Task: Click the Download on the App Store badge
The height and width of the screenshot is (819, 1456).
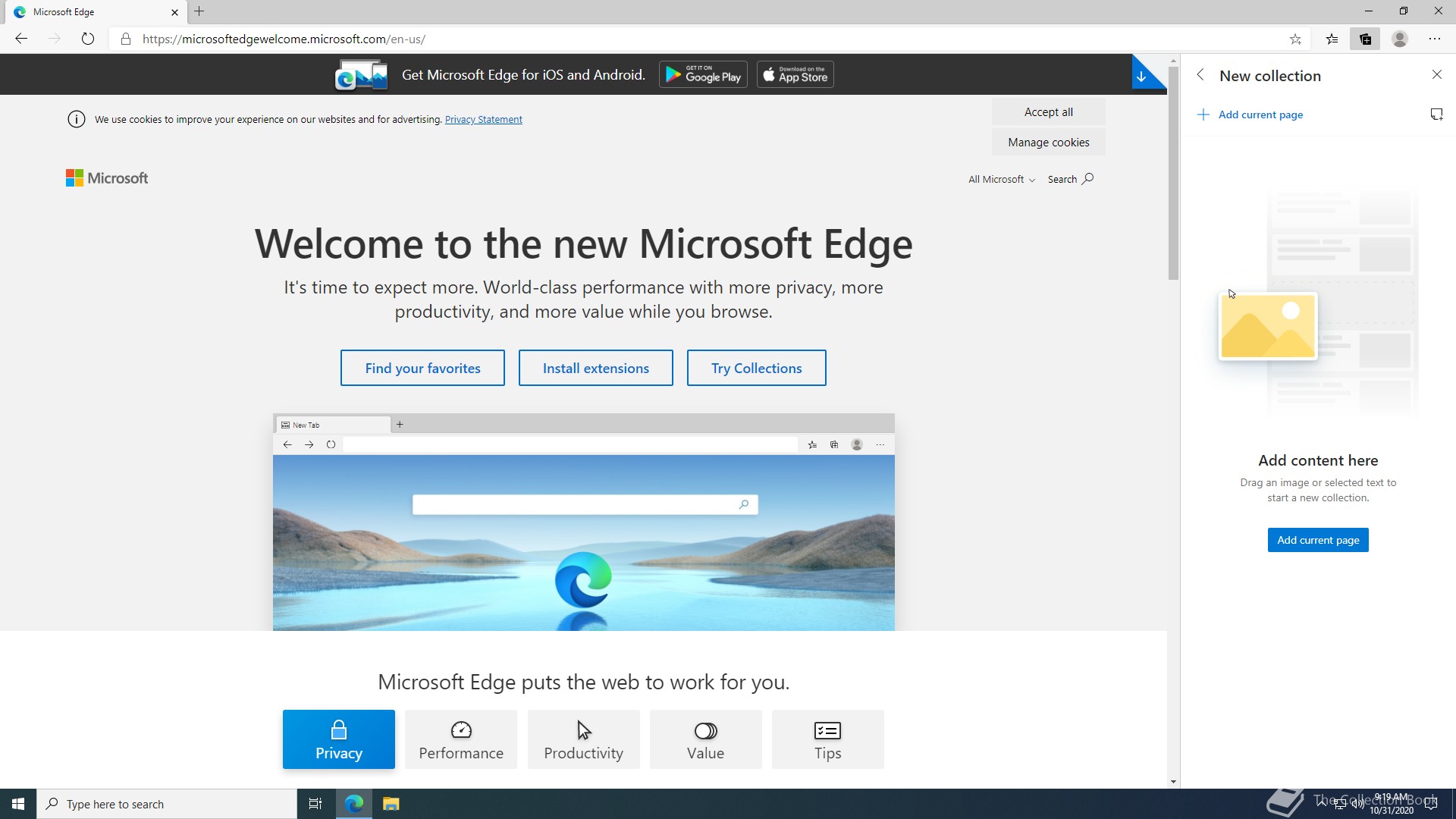Action: [x=795, y=74]
